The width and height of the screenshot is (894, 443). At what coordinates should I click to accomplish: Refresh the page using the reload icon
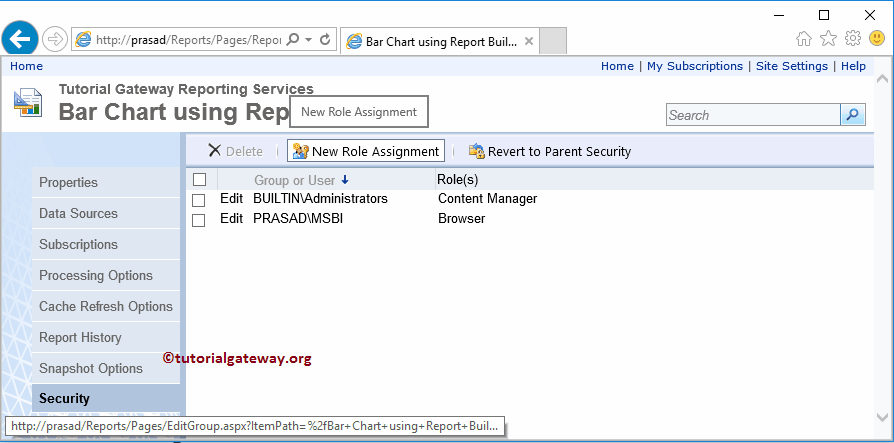click(325, 39)
